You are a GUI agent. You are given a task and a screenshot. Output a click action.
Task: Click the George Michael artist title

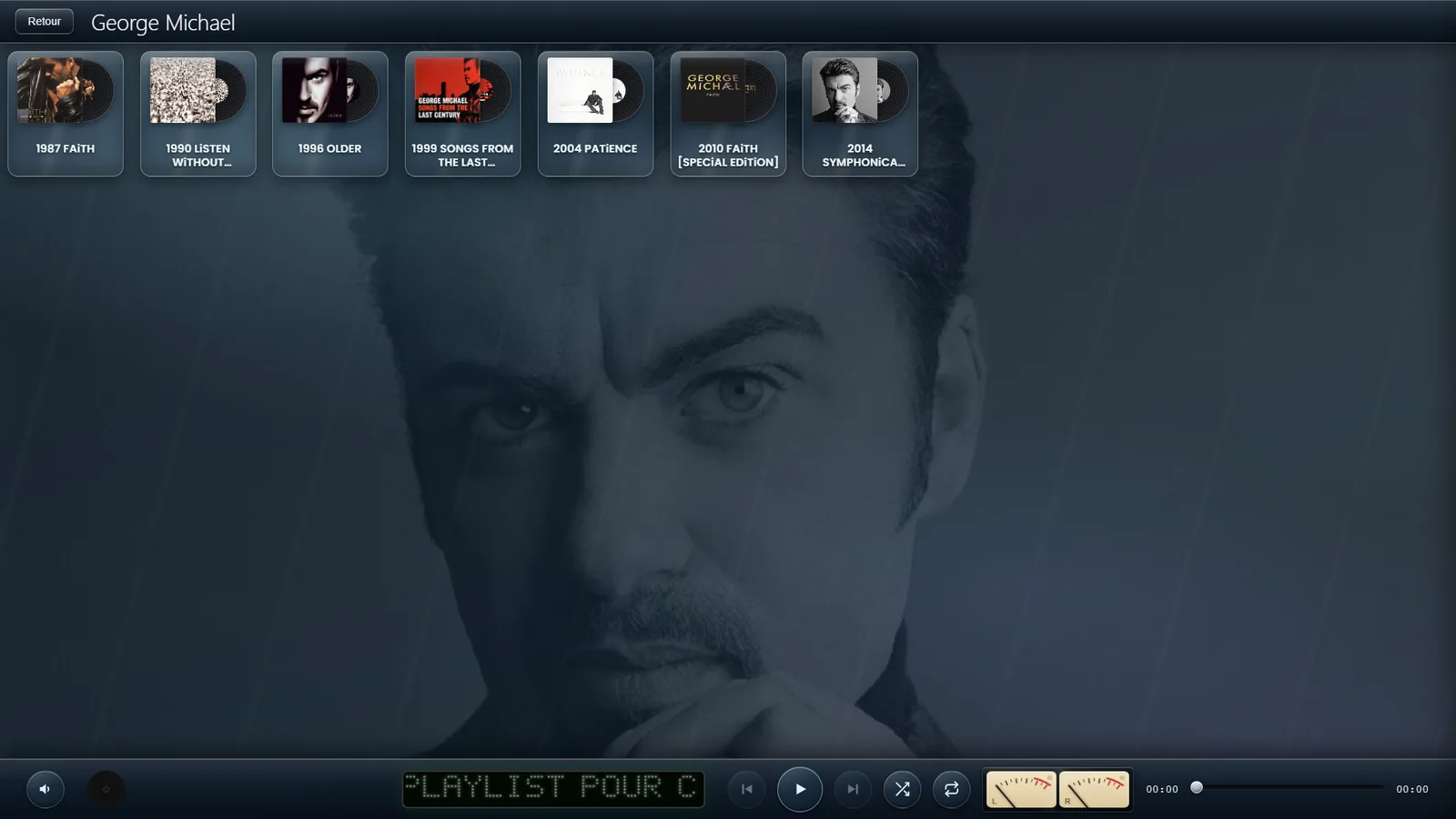(163, 23)
